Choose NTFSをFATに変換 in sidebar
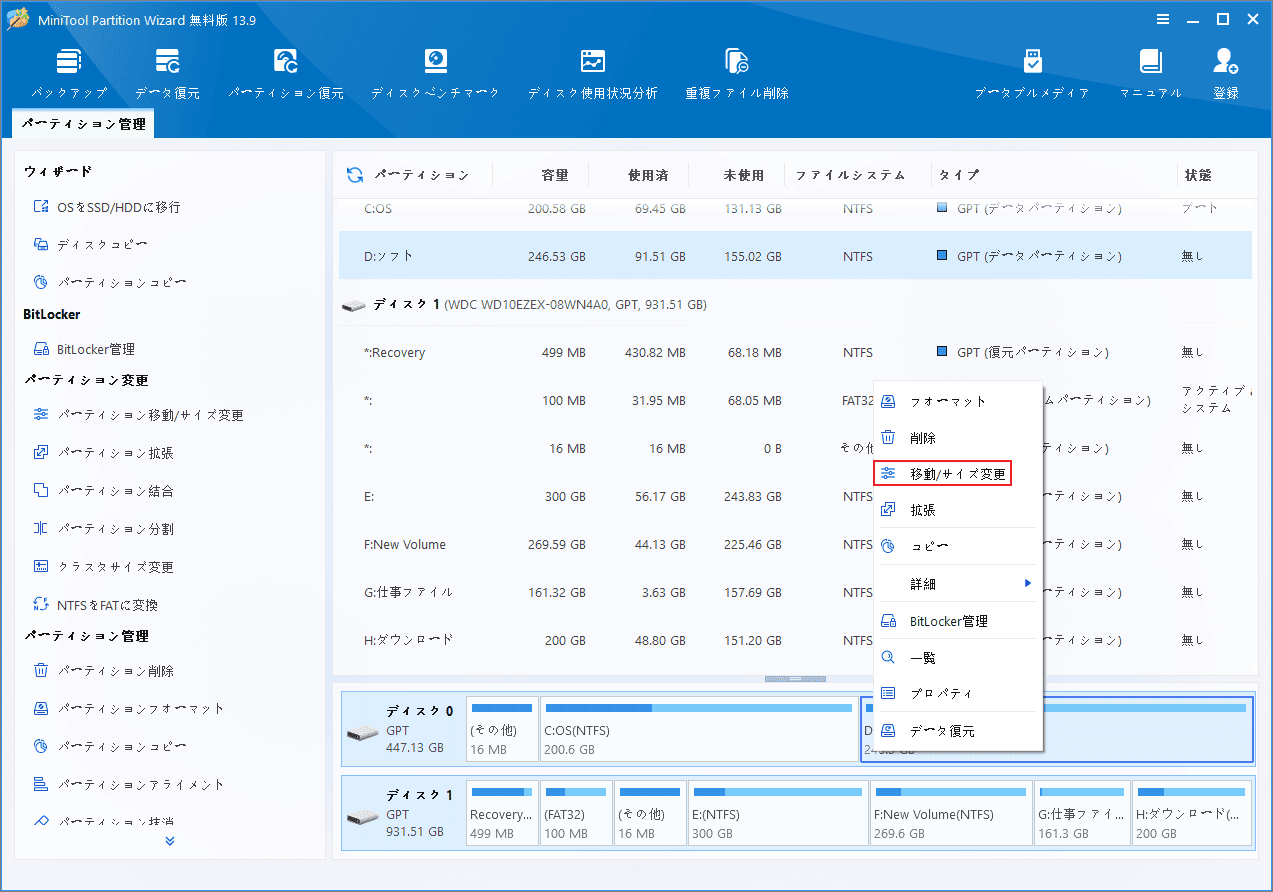The width and height of the screenshot is (1273, 892). (x=96, y=605)
